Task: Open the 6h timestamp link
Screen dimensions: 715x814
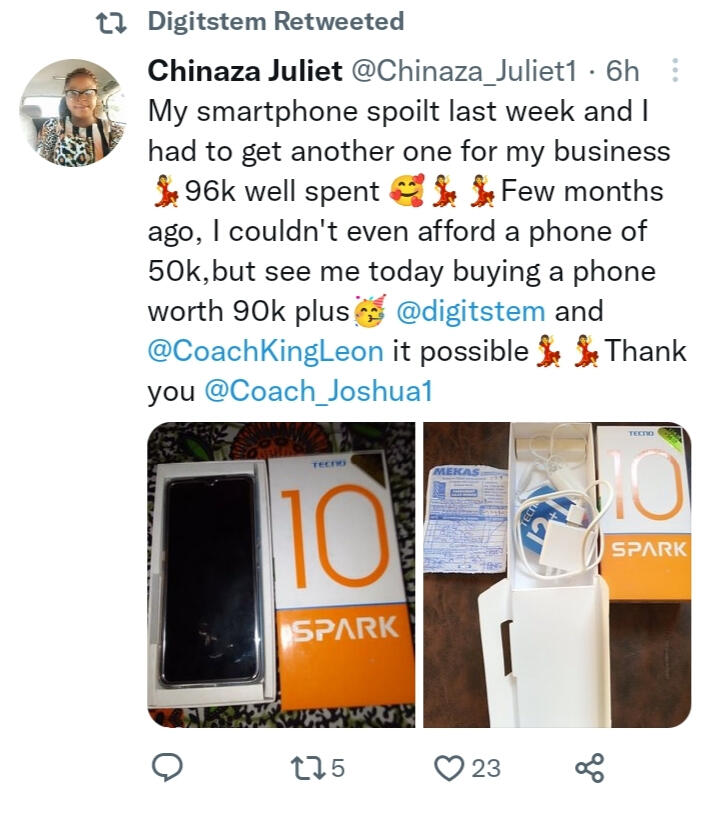Action: 622,71
